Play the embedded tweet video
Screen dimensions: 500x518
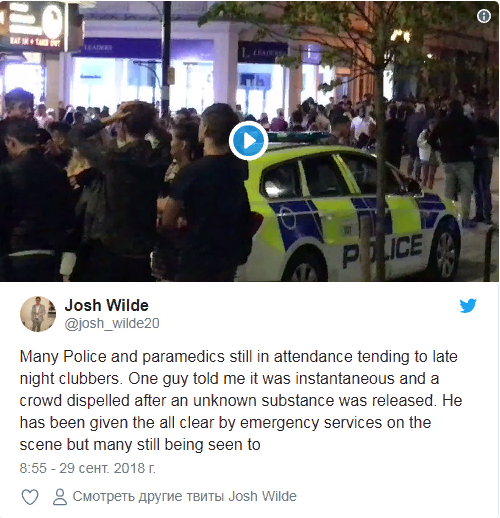[248, 141]
